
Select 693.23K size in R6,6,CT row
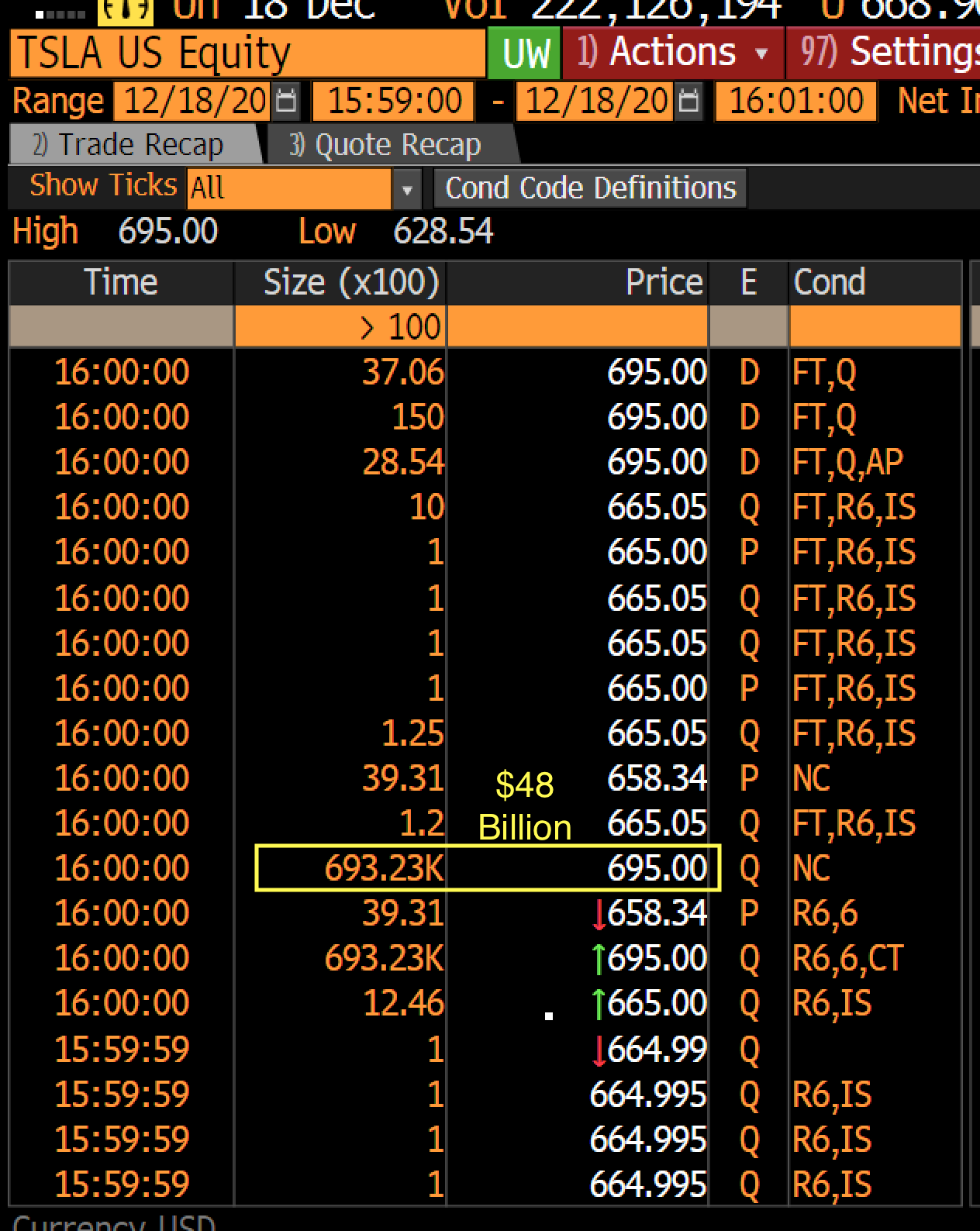(x=384, y=958)
